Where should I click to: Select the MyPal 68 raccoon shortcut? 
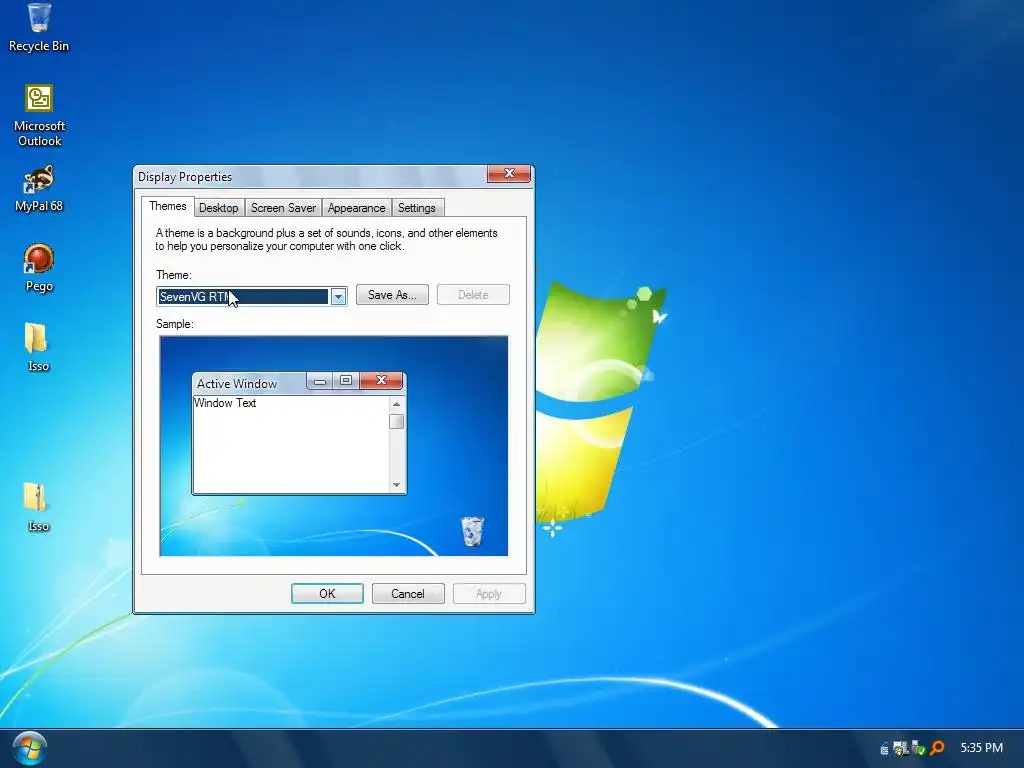39,189
